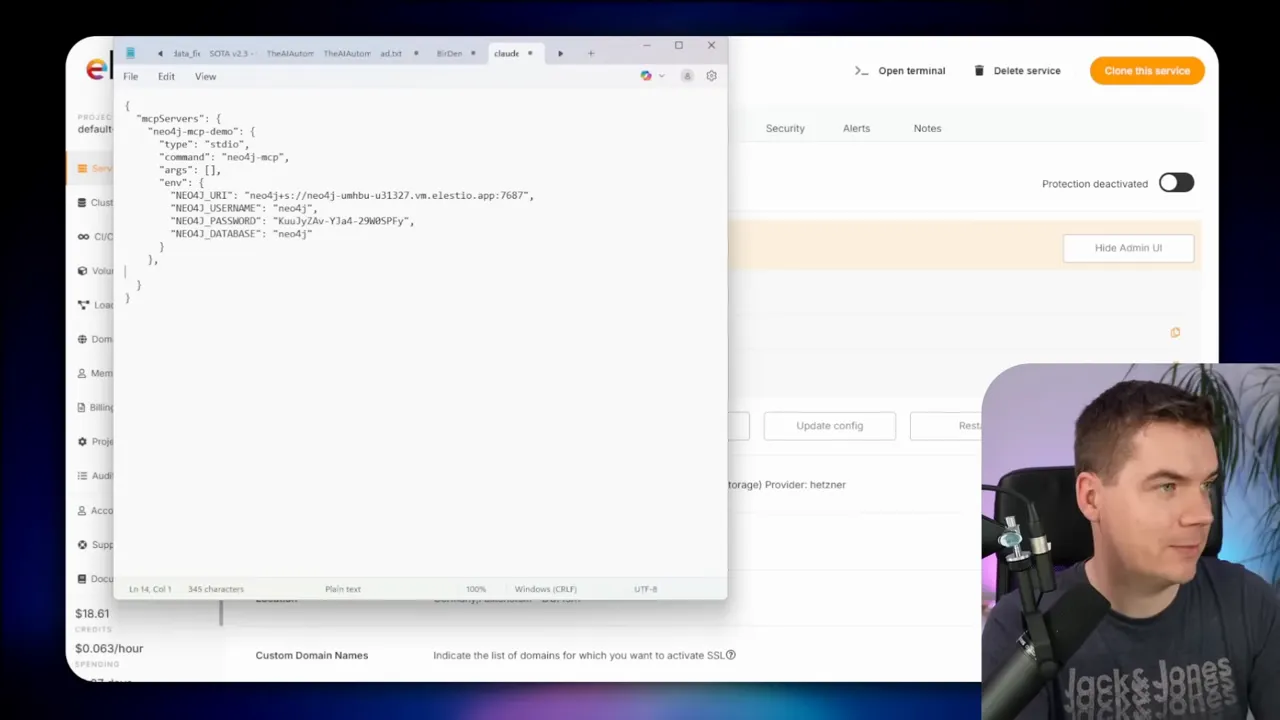Toggle the Protection deactivated switch

(1176, 183)
